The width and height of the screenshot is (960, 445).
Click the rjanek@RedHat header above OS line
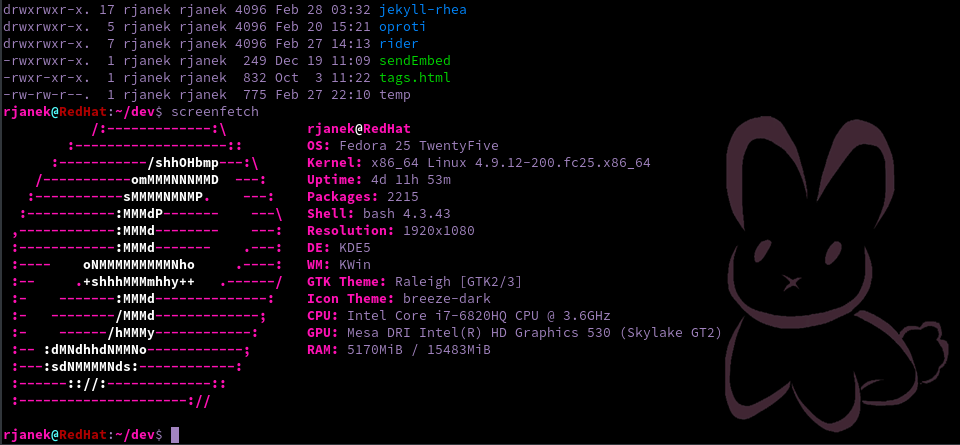point(359,129)
